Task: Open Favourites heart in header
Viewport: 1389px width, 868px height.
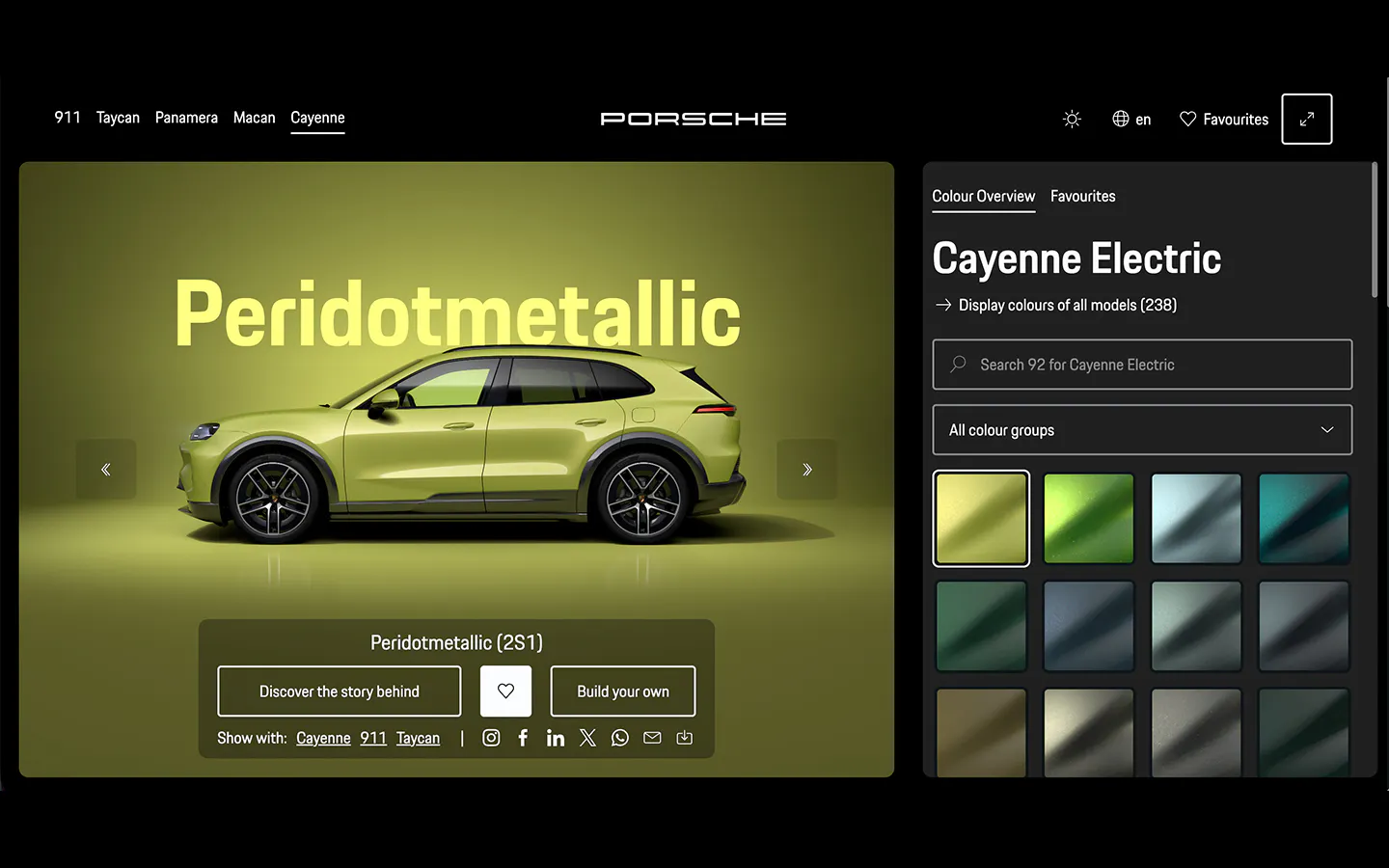Action: [x=1224, y=119]
